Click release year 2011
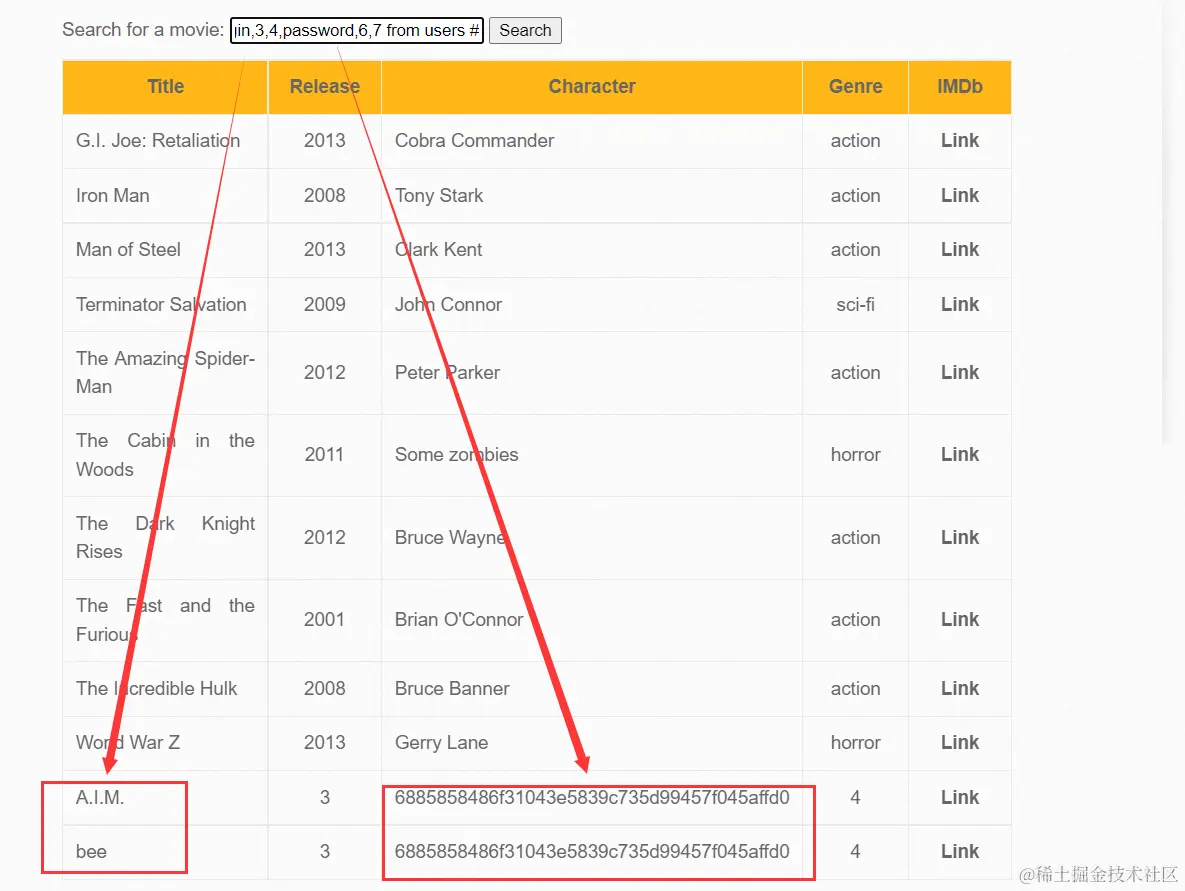Screen dimensions: 1185x891 pos(324,454)
